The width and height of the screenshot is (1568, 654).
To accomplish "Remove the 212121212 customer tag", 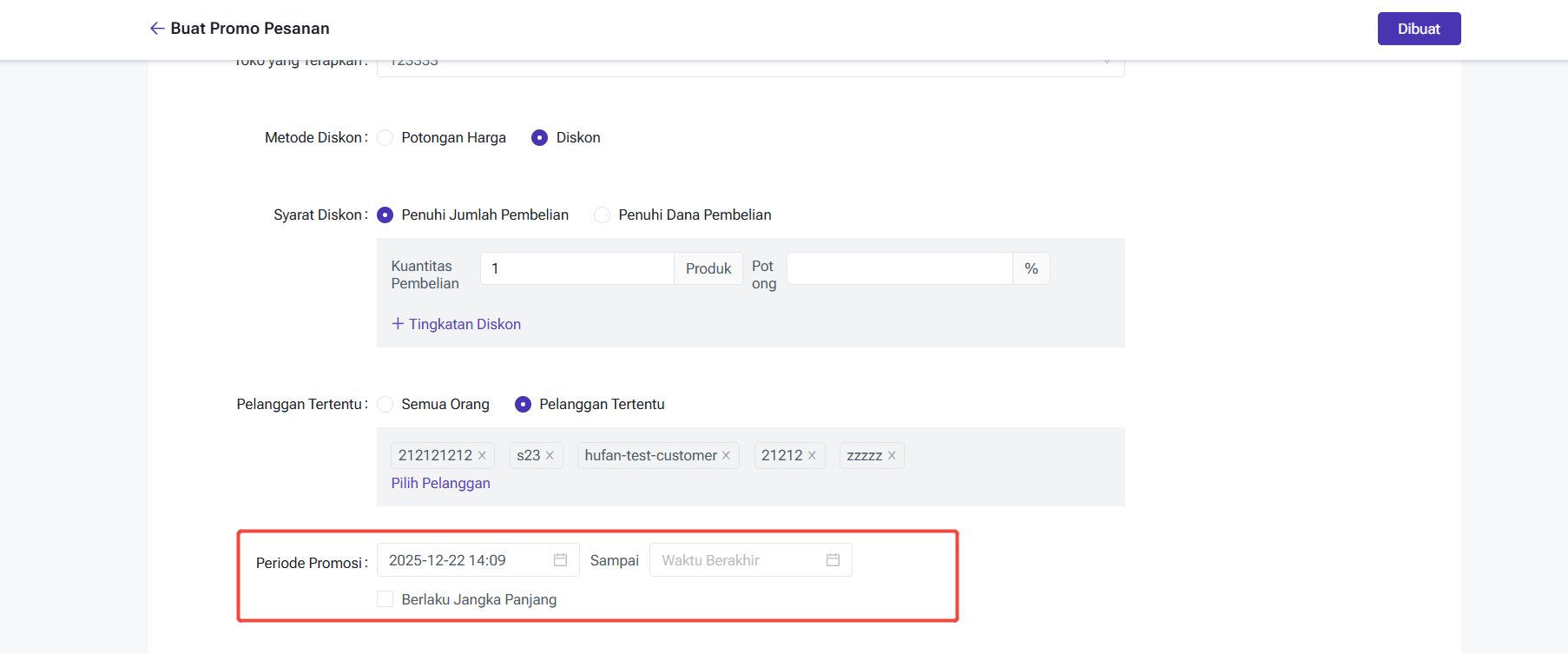I will [x=482, y=455].
